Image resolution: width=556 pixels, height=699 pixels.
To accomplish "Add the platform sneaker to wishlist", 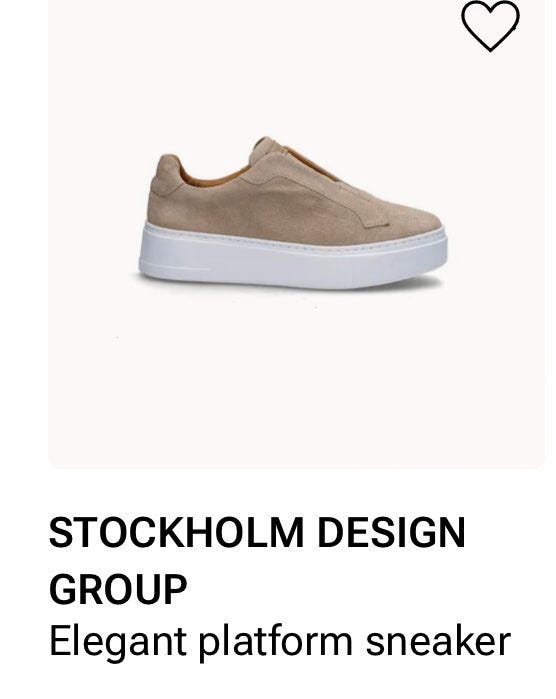I will [x=490, y=25].
